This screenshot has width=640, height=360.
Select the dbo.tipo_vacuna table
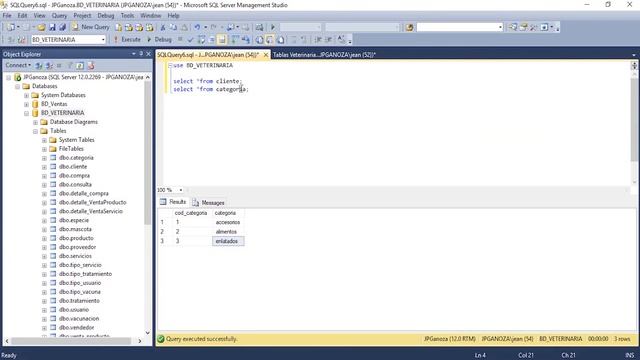[x=80, y=292]
